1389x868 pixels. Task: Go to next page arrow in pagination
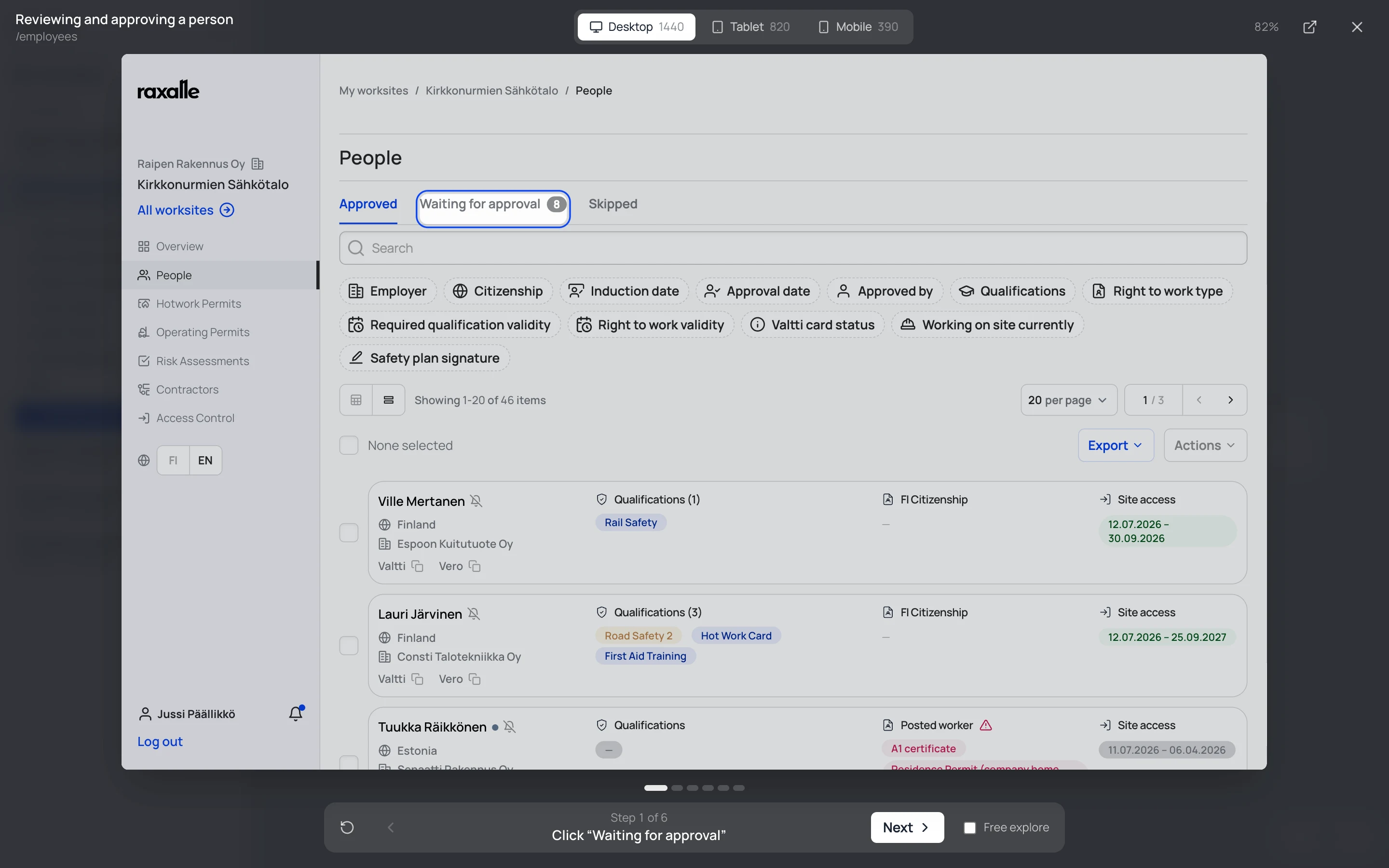(x=1231, y=400)
